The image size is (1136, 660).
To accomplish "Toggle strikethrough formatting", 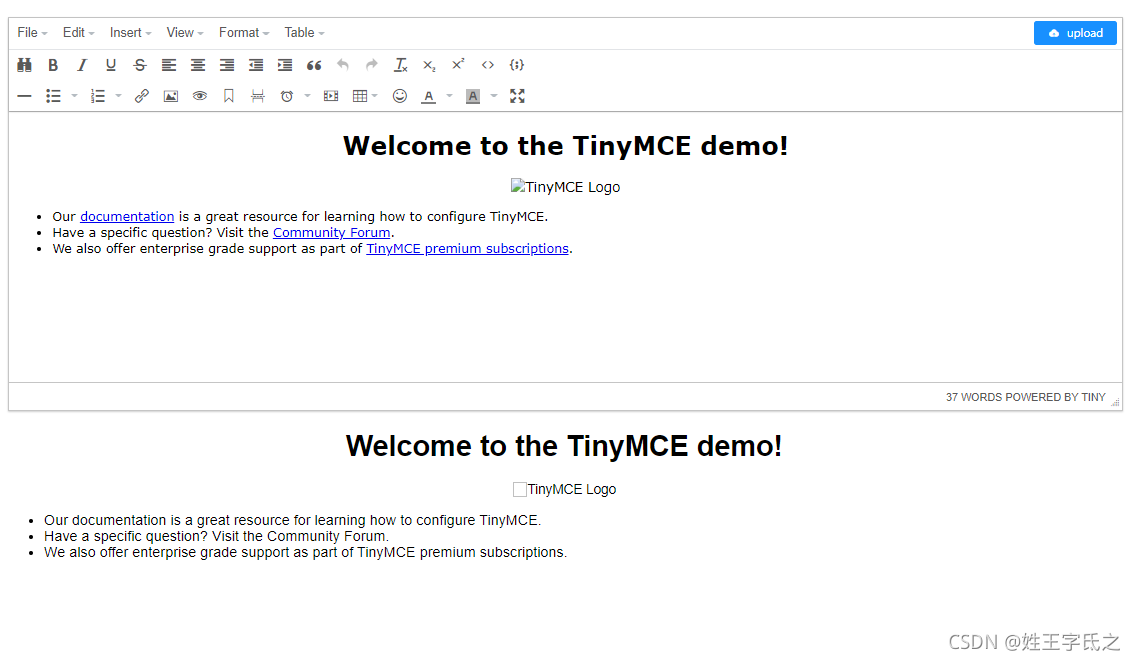I will [140, 65].
